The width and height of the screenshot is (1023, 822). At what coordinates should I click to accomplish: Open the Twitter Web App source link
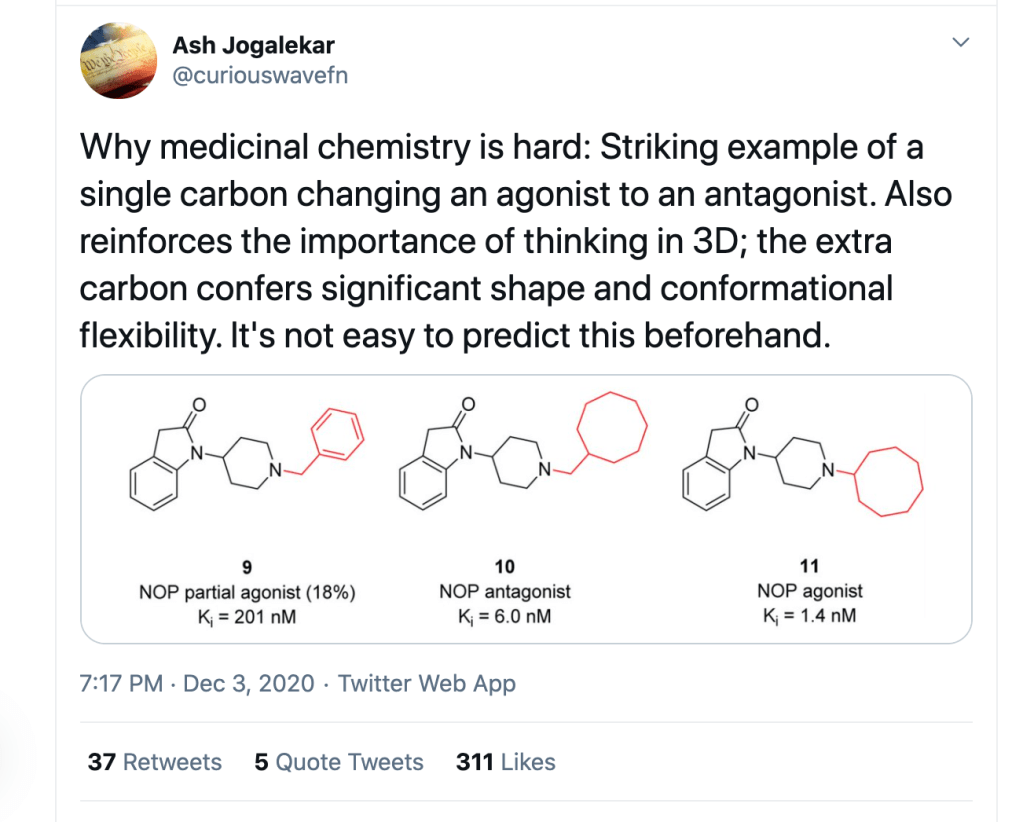click(x=427, y=684)
